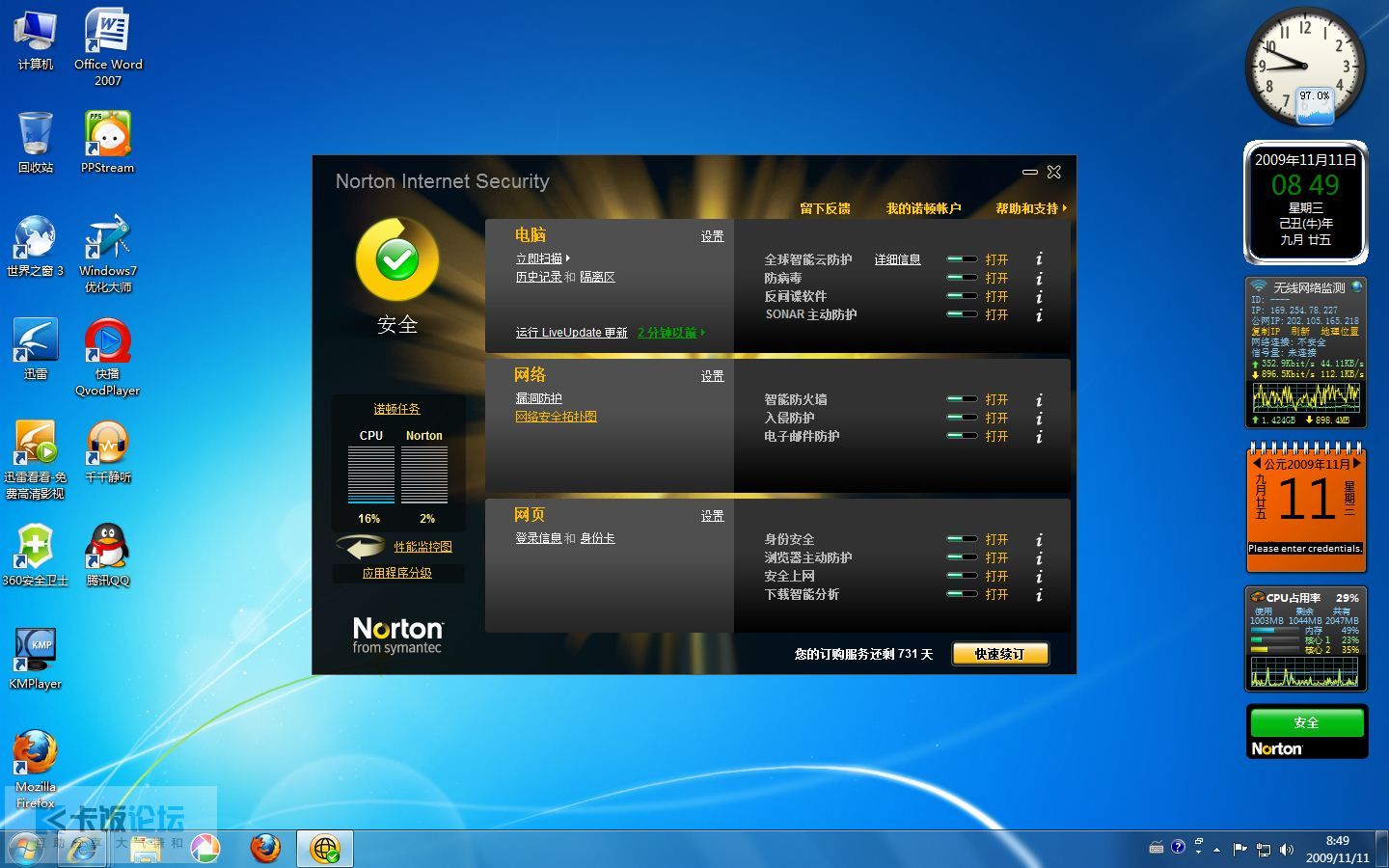
Task: Toggle SONAR 主动防护 switch
Action: pos(962,314)
